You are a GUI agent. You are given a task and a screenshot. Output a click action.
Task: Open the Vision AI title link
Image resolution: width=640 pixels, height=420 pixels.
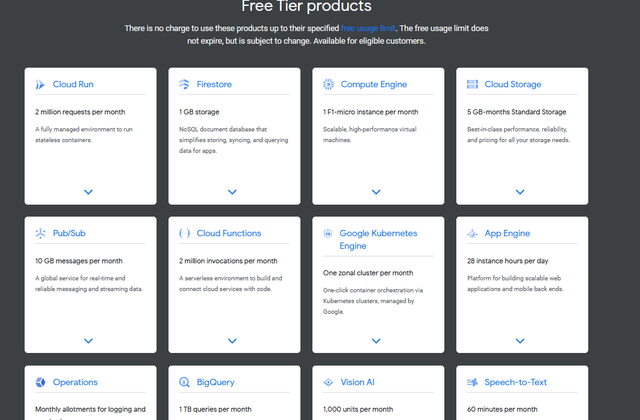358,382
